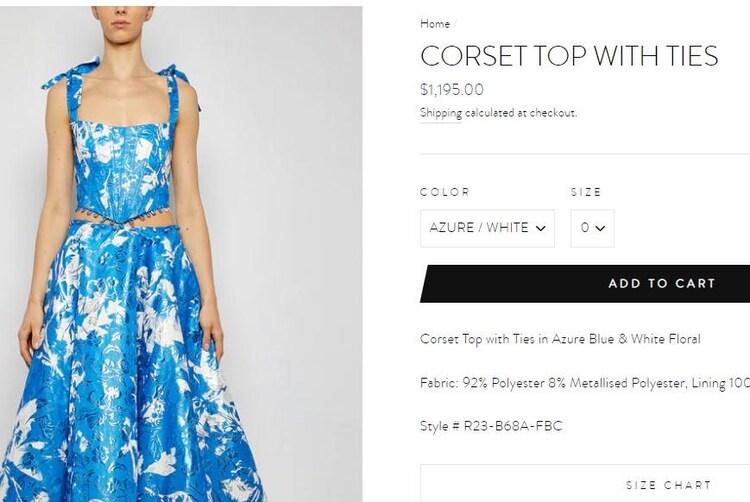Open the Color dropdown showing Azure / White
This screenshot has height=502, width=750.
click(487, 228)
